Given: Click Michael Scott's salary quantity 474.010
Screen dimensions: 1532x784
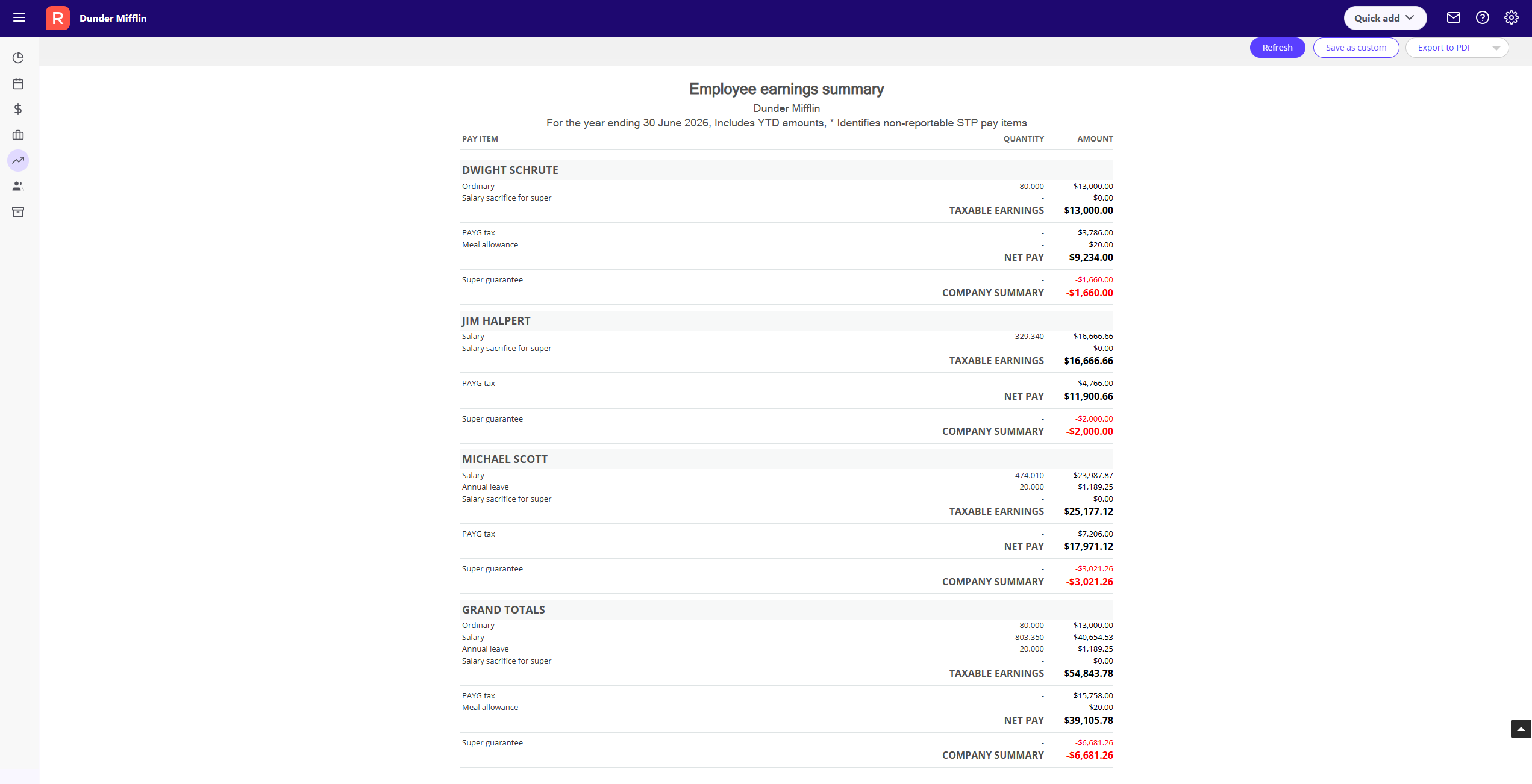Looking at the screenshot, I should [x=1030, y=476].
